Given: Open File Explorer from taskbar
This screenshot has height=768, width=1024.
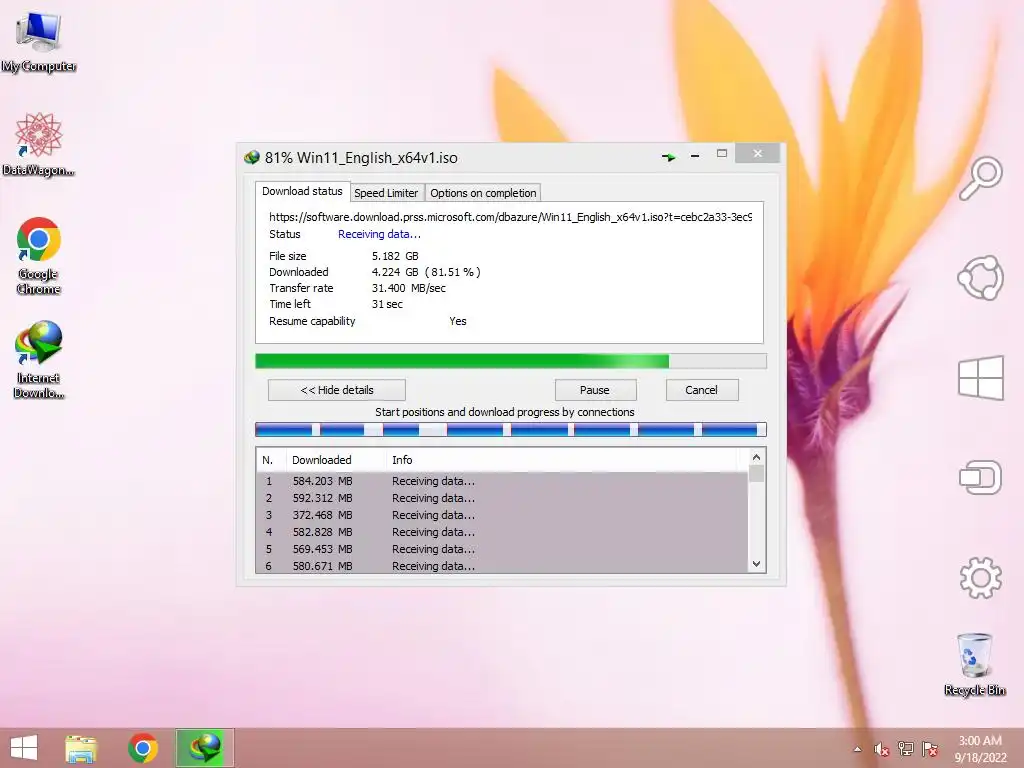Looking at the screenshot, I should [81, 748].
